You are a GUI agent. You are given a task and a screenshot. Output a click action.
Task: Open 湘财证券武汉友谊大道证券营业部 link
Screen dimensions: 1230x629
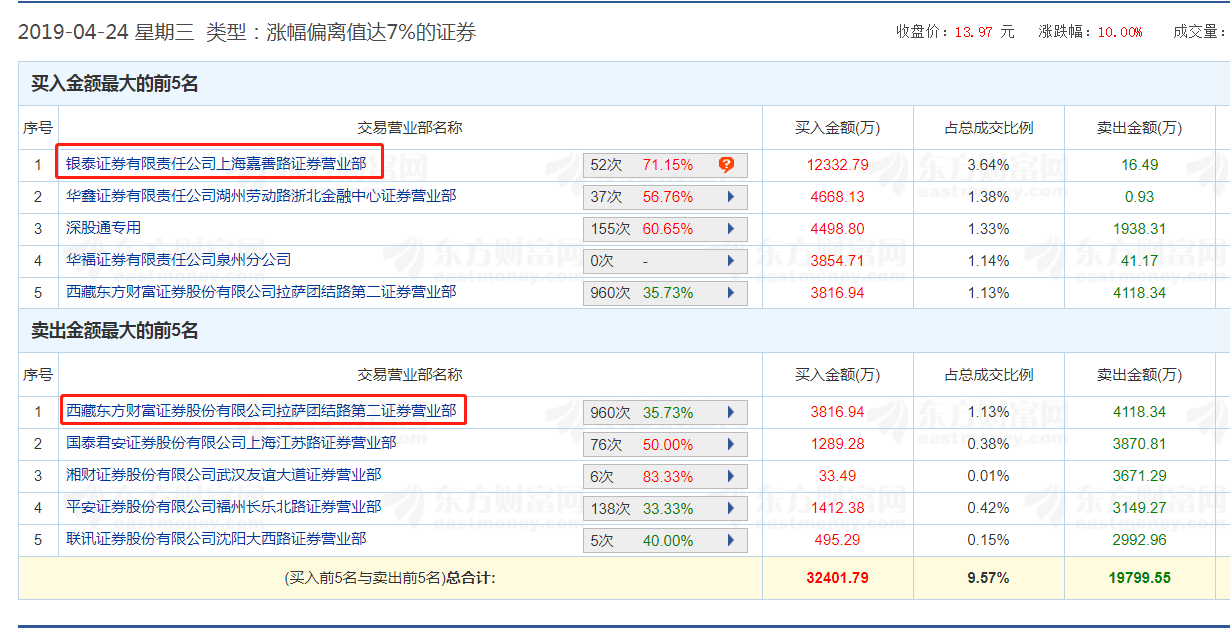click(x=223, y=475)
